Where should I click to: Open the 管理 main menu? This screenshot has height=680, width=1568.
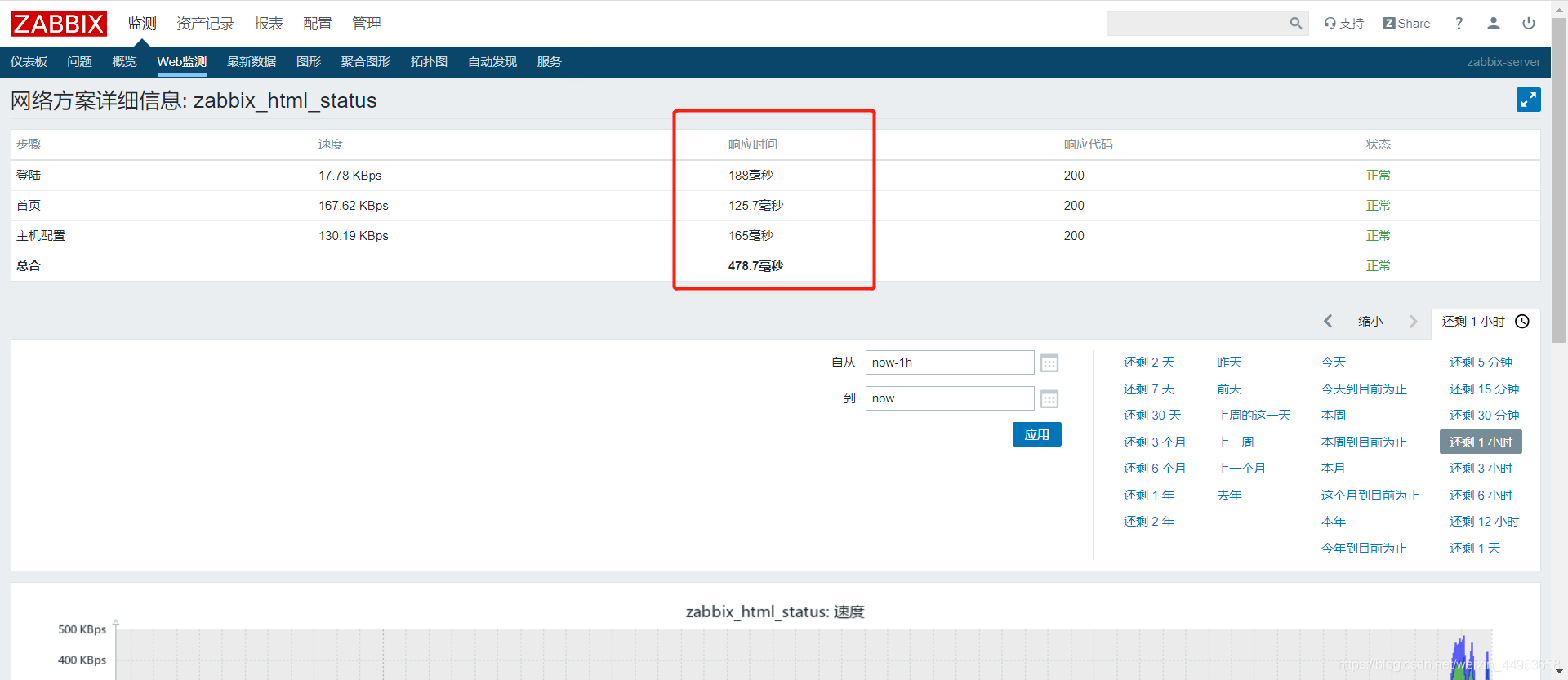click(x=367, y=24)
